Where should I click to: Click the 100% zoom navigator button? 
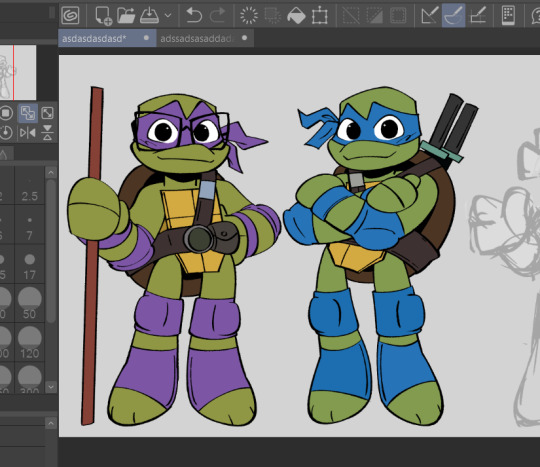6,113
